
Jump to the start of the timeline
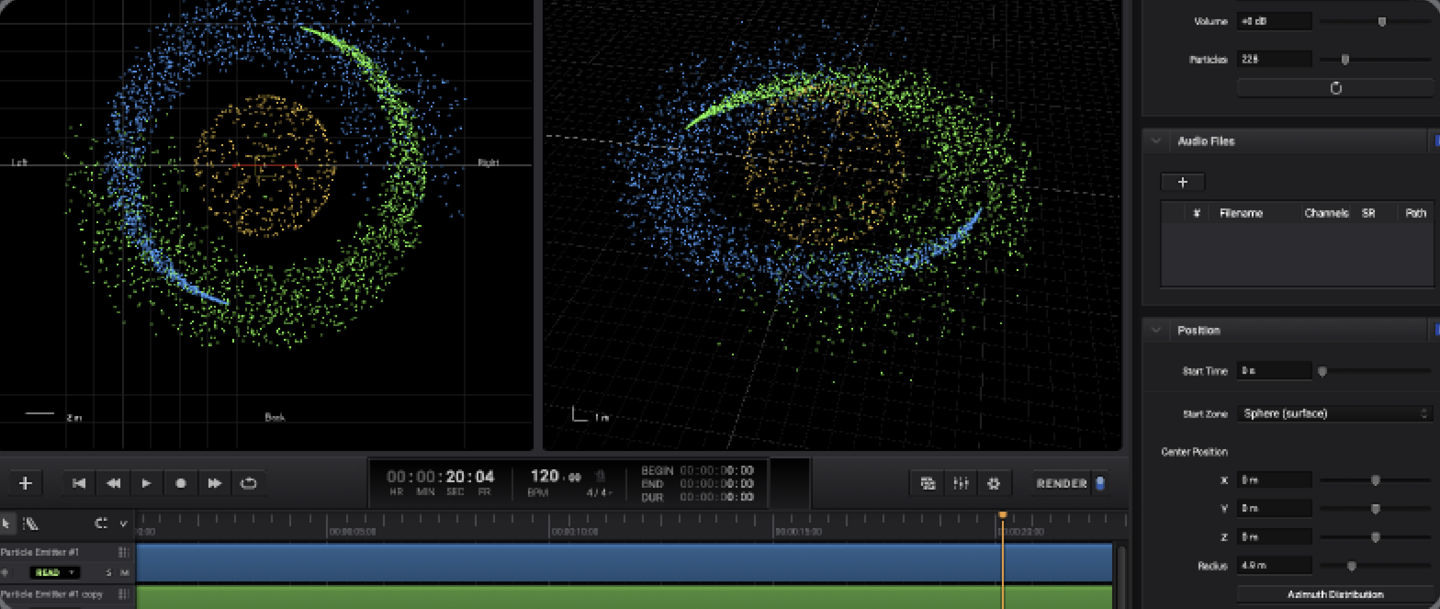pos(79,483)
